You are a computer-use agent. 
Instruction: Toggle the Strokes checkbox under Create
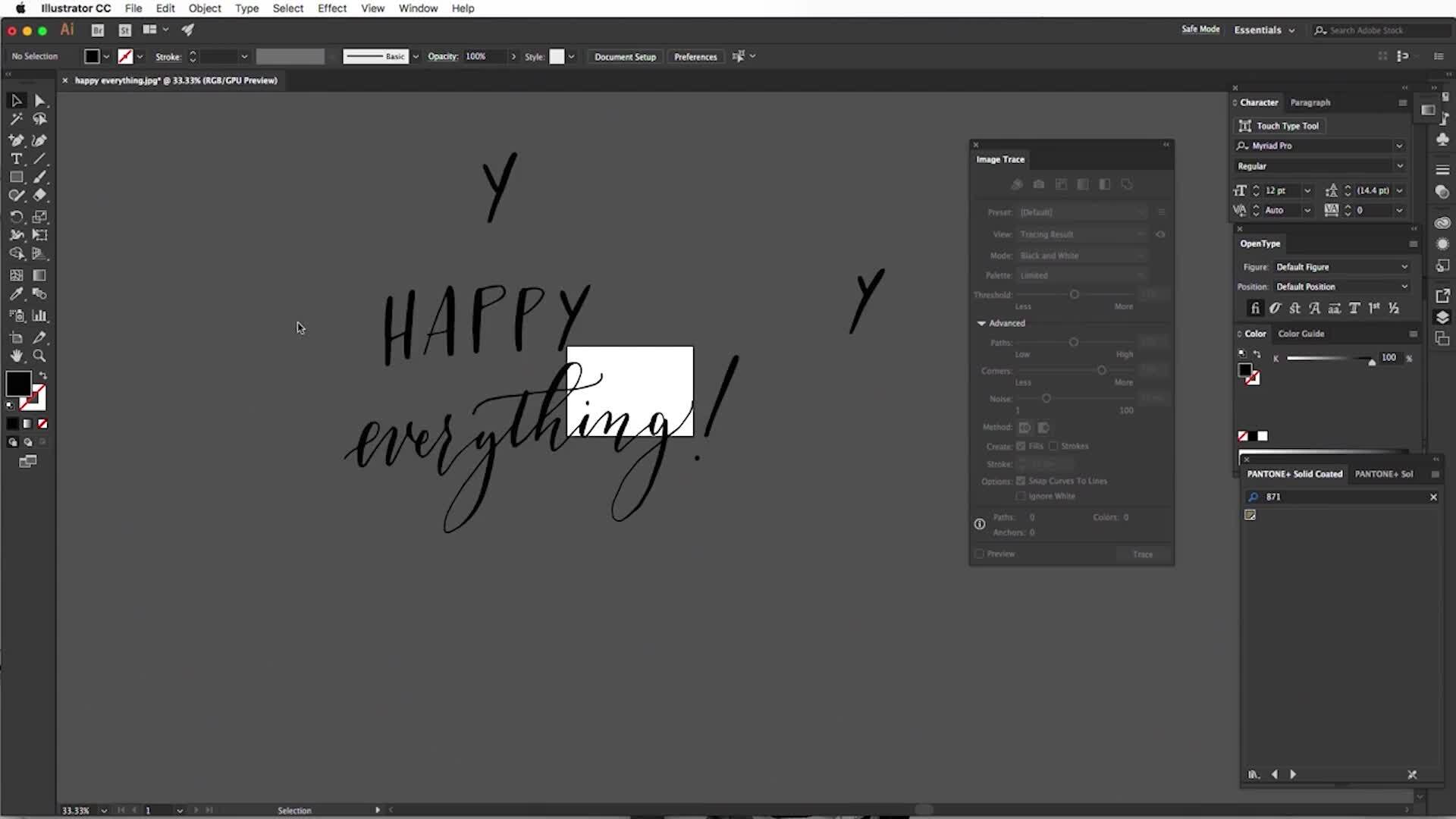[x=1054, y=446]
